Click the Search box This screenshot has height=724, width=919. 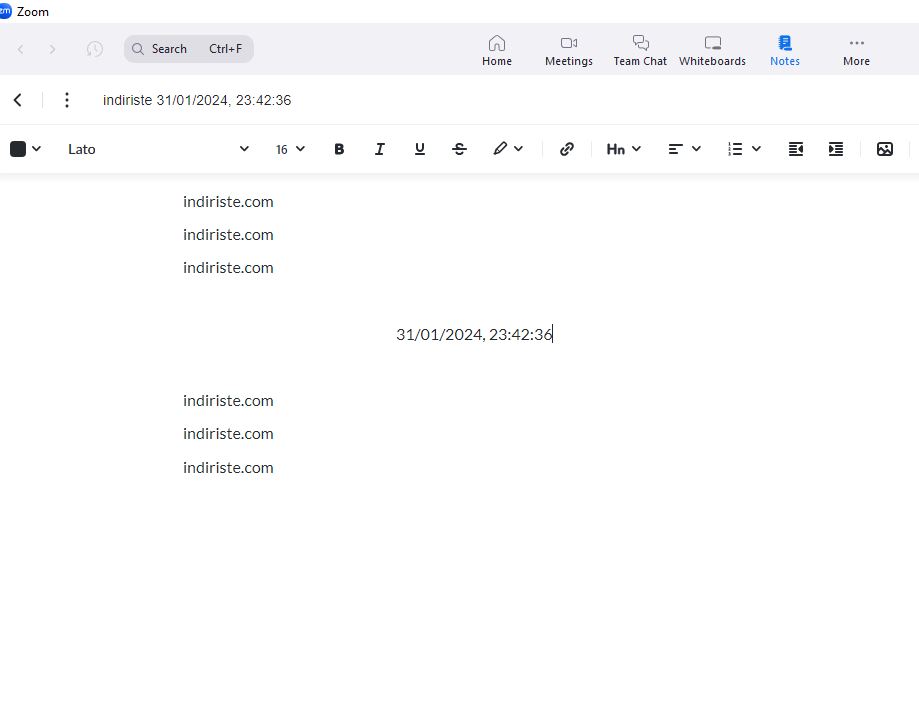click(x=189, y=49)
